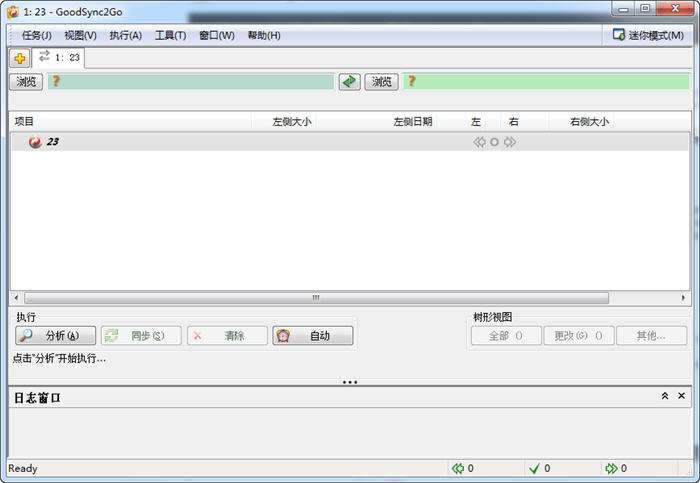Open the 窗口(W) menu
The width and height of the screenshot is (700, 483).
click(217, 35)
